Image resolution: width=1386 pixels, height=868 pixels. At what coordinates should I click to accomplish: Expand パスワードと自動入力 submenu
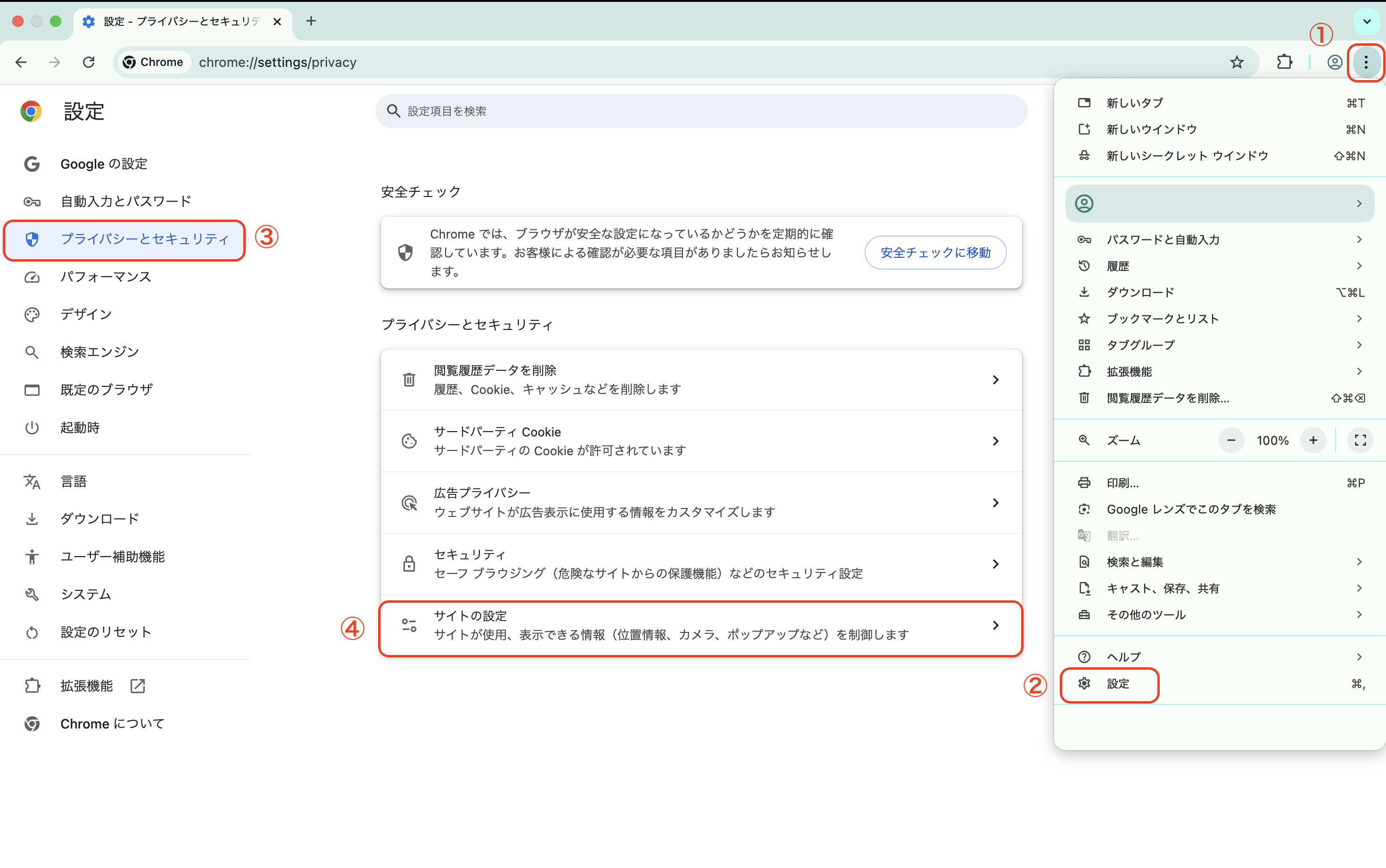coord(1220,239)
